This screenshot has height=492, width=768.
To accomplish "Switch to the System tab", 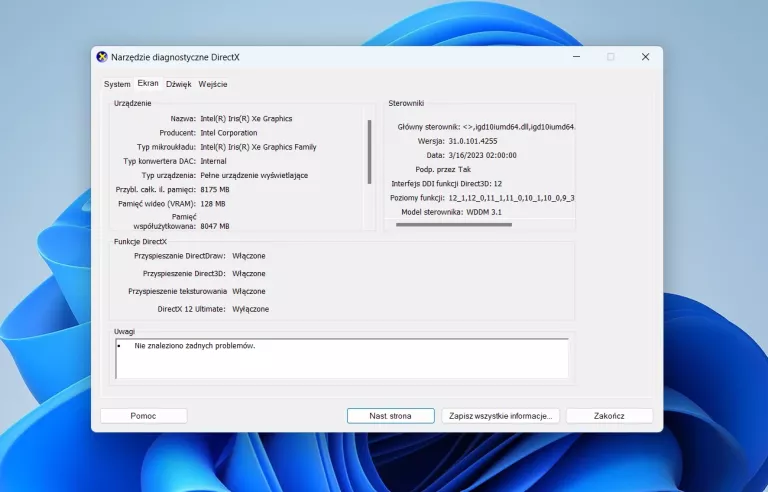I will (x=117, y=84).
